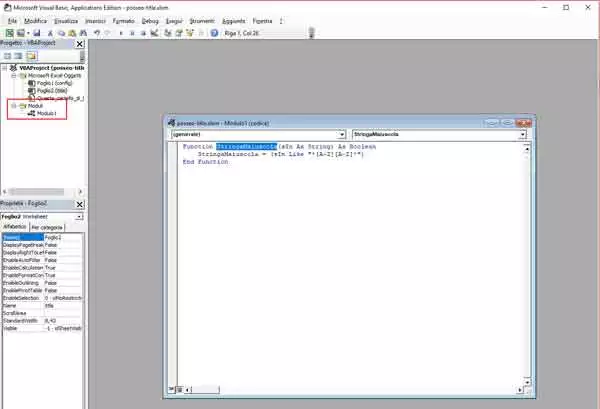
Task: Click the Project panel horizontal scrollbar thumb
Action: [x=37, y=191]
